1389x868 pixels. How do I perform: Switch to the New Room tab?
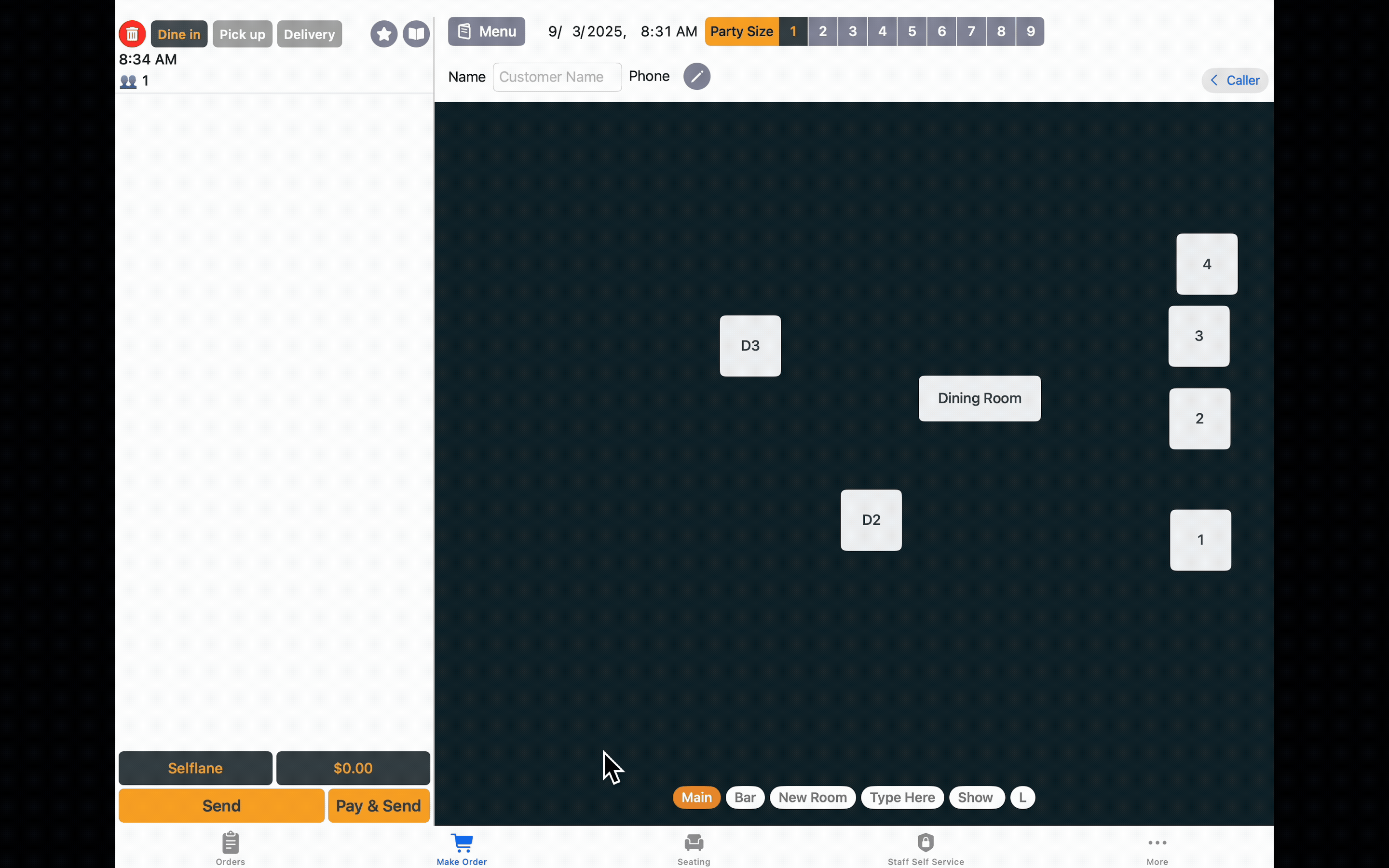click(812, 798)
